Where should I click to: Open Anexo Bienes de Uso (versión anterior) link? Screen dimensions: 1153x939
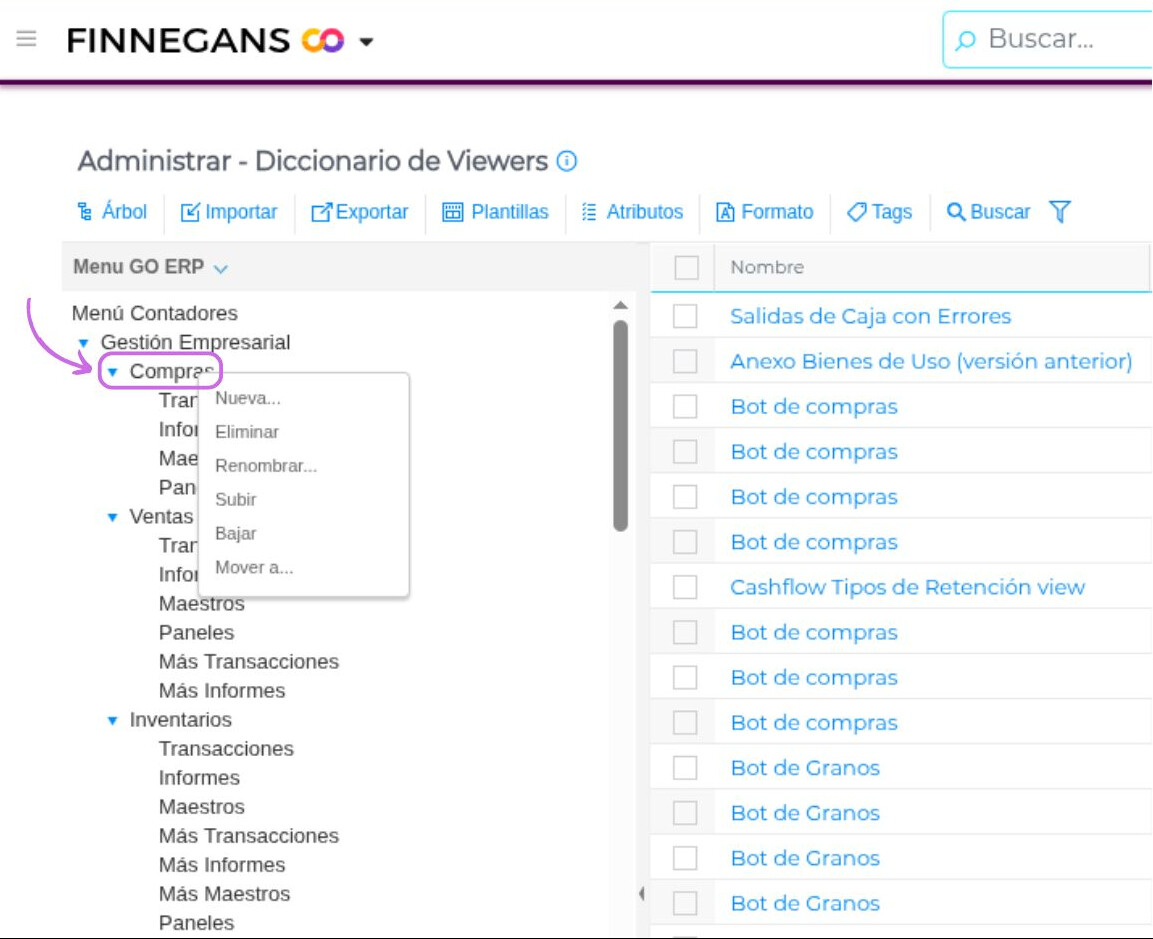pyautogui.click(x=930, y=361)
